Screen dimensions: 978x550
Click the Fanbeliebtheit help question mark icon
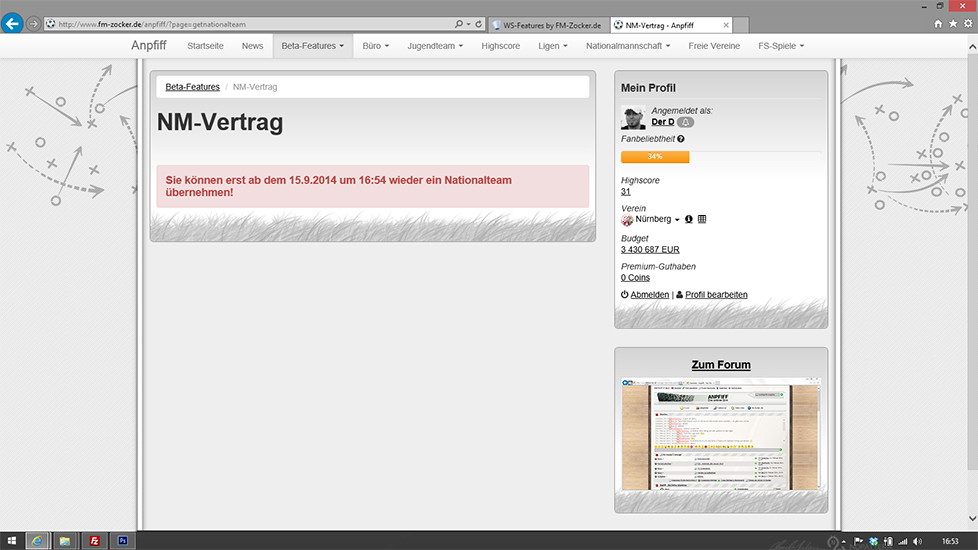click(x=681, y=139)
